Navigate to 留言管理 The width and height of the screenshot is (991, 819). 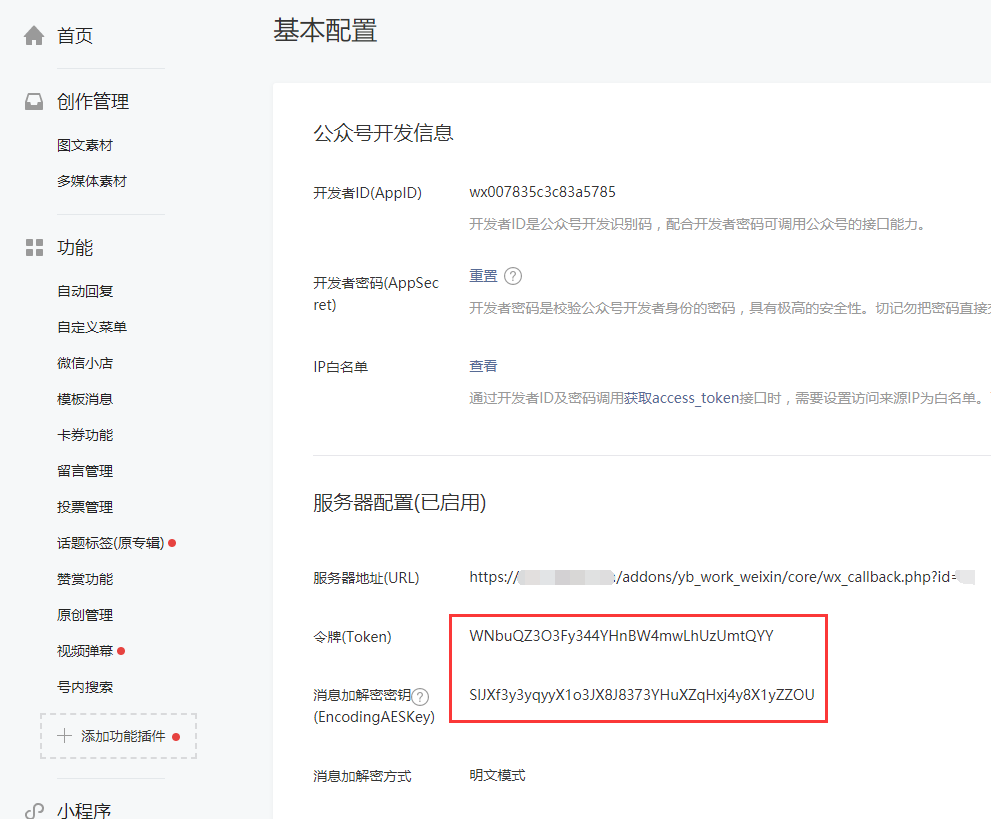pyautogui.click(x=85, y=471)
